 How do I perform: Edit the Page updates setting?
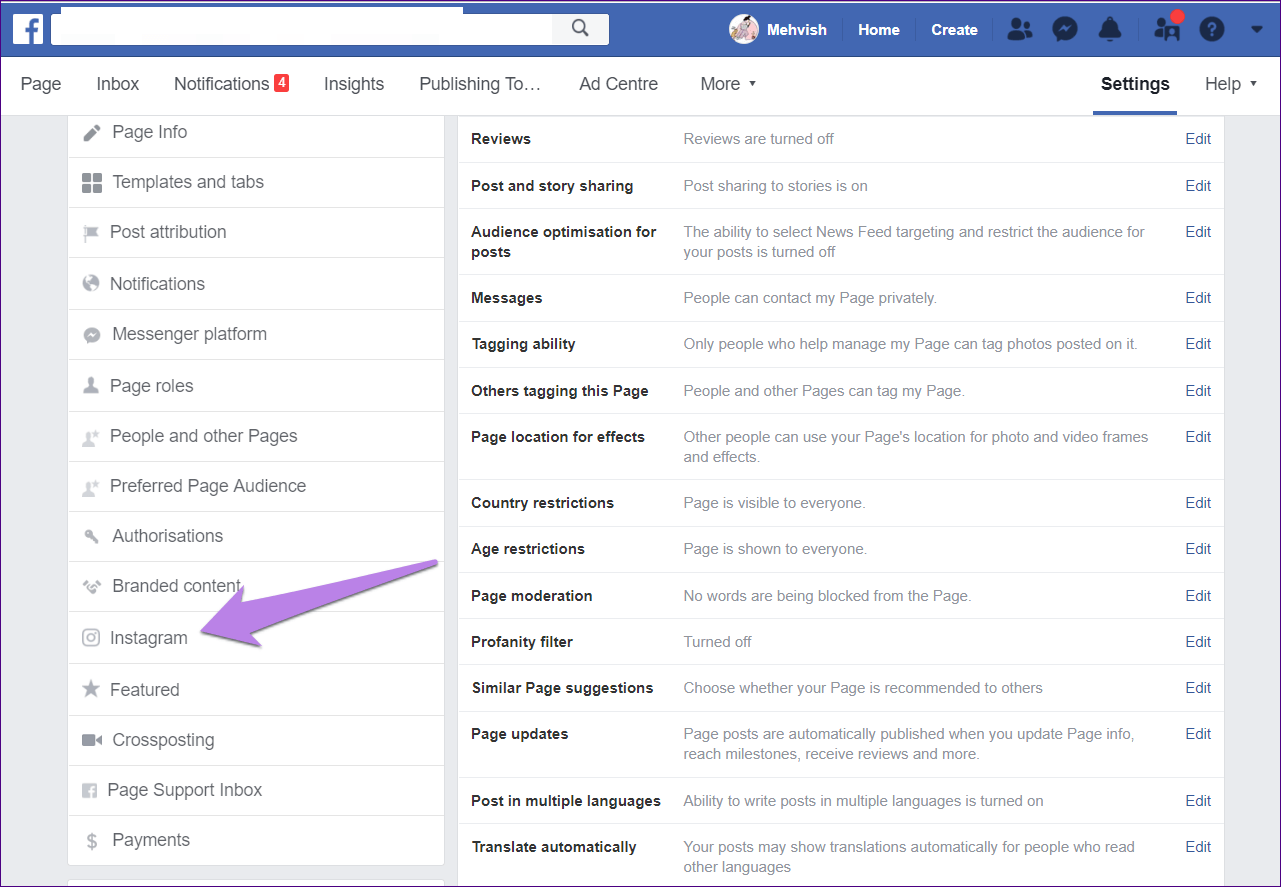[1198, 734]
